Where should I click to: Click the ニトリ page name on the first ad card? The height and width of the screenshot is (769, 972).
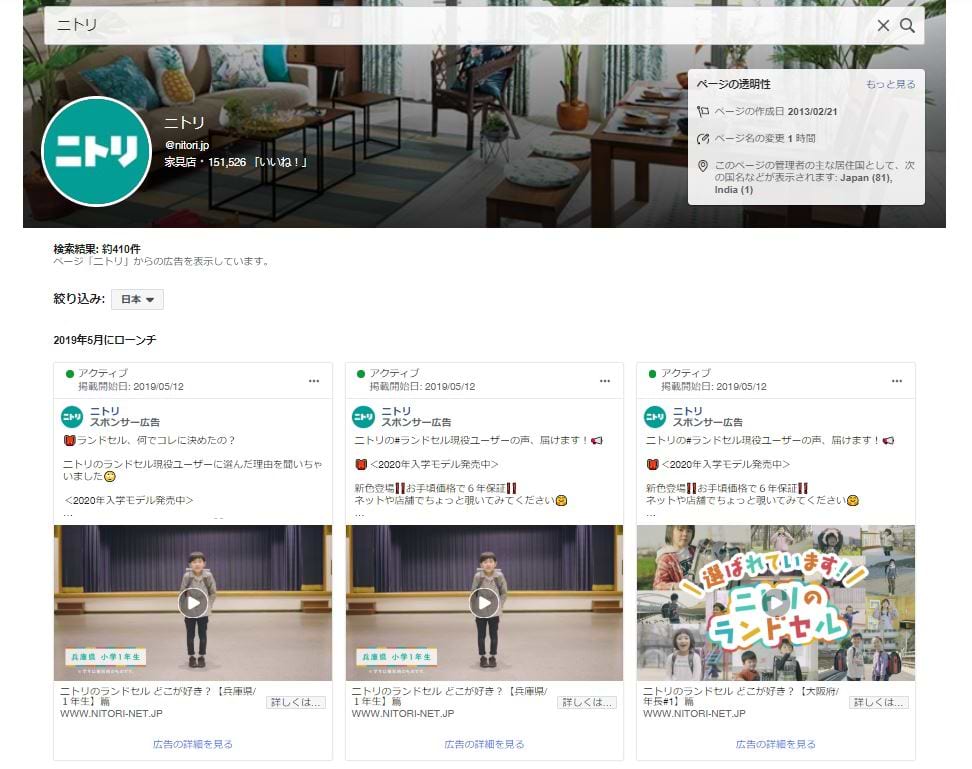point(105,411)
